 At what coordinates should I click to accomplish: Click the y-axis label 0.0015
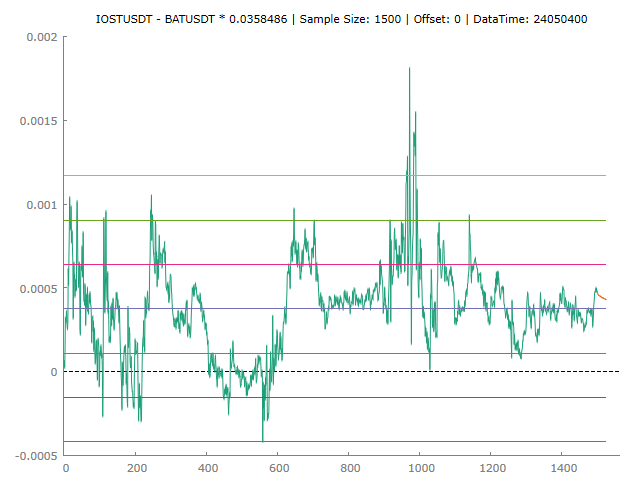tap(38, 121)
